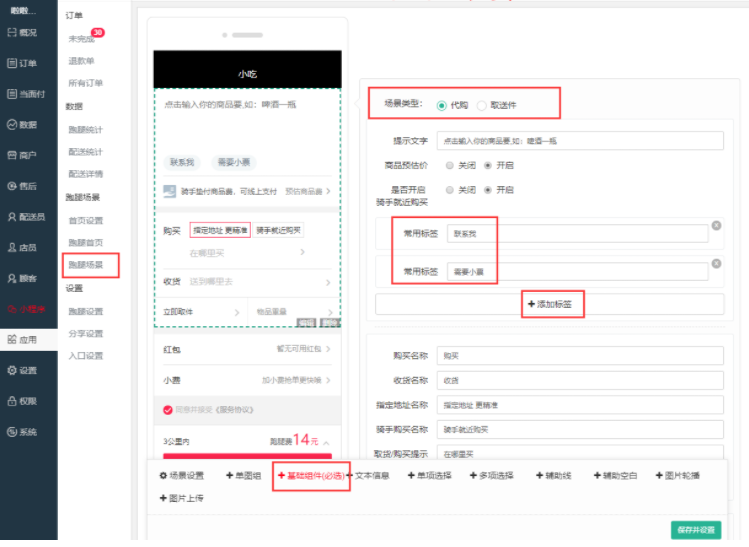Viewport: 749px width, 547px height.
Task: Add 文本信息 component
Action: click(x=368, y=475)
